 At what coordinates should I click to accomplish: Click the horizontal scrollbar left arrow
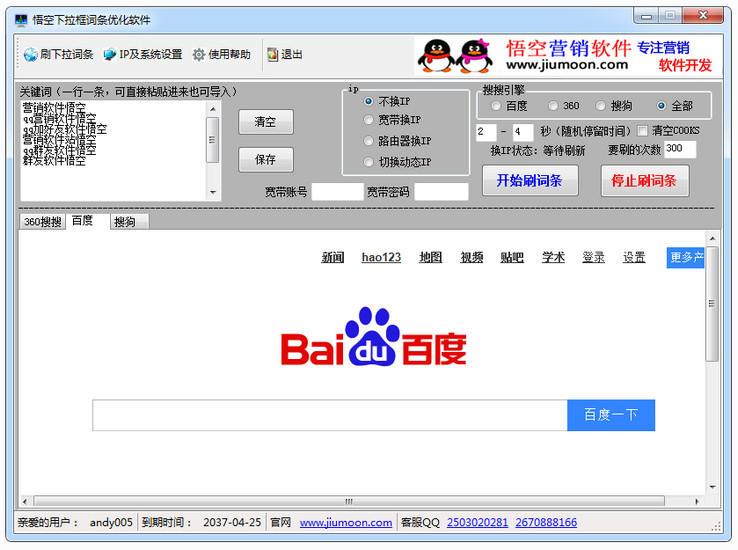coord(25,502)
